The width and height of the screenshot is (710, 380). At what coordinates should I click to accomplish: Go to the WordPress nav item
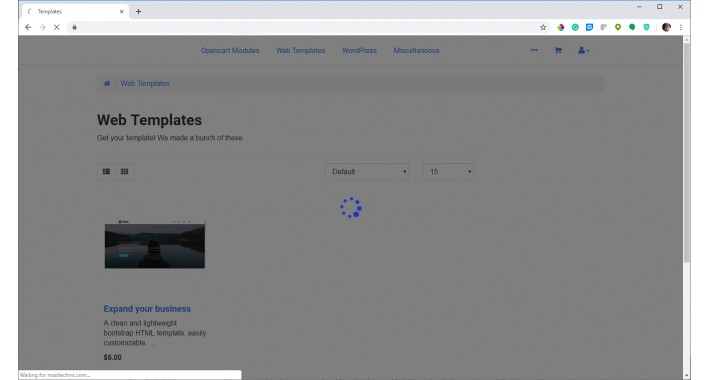pyautogui.click(x=359, y=50)
